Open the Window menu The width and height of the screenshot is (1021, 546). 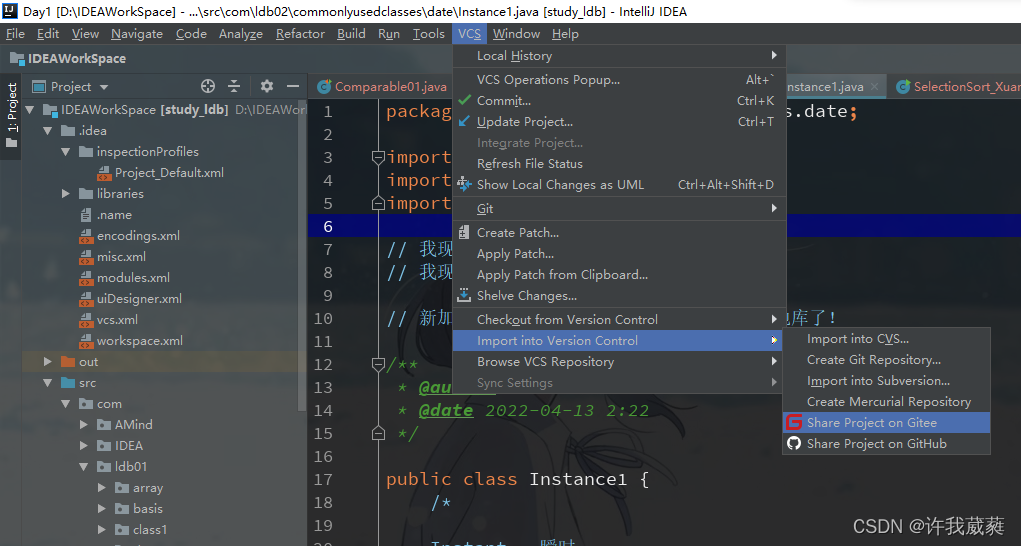coord(516,34)
